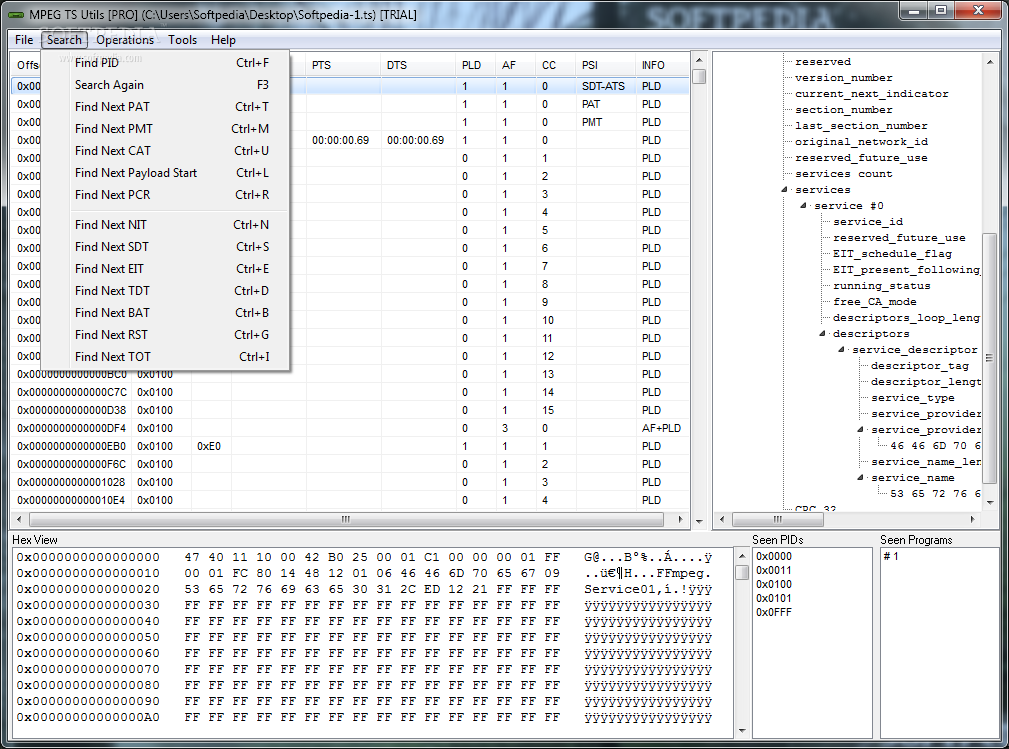This screenshot has height=749, width=1009.
Task: Select PID 0x0101 in Seen PIDs
Action: 773,598
